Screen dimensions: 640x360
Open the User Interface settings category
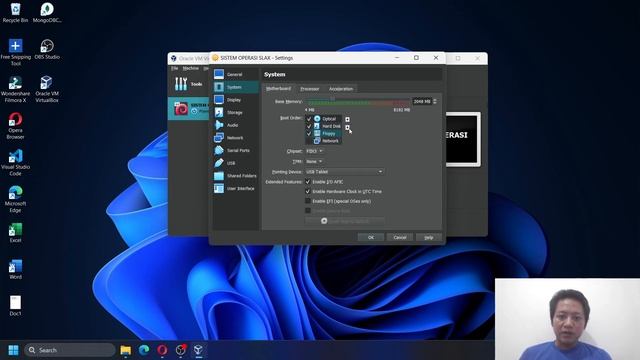tap(235, 188)
